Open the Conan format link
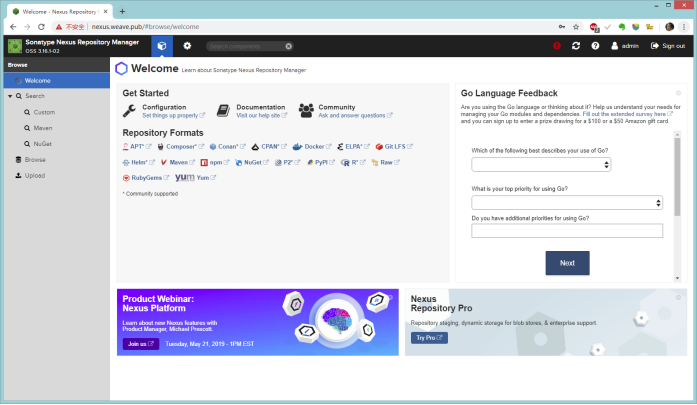This screenshot has width=697, height=405. (227, 146)
